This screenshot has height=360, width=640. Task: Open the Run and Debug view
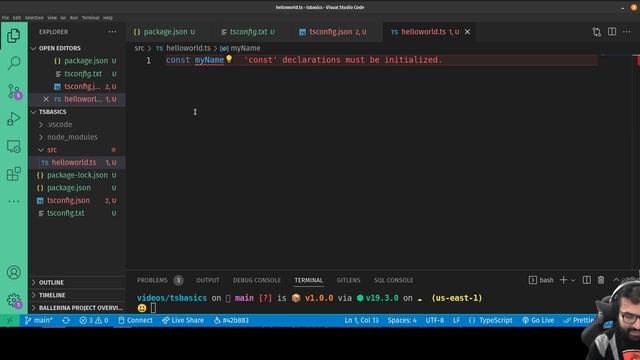(13, 119)
